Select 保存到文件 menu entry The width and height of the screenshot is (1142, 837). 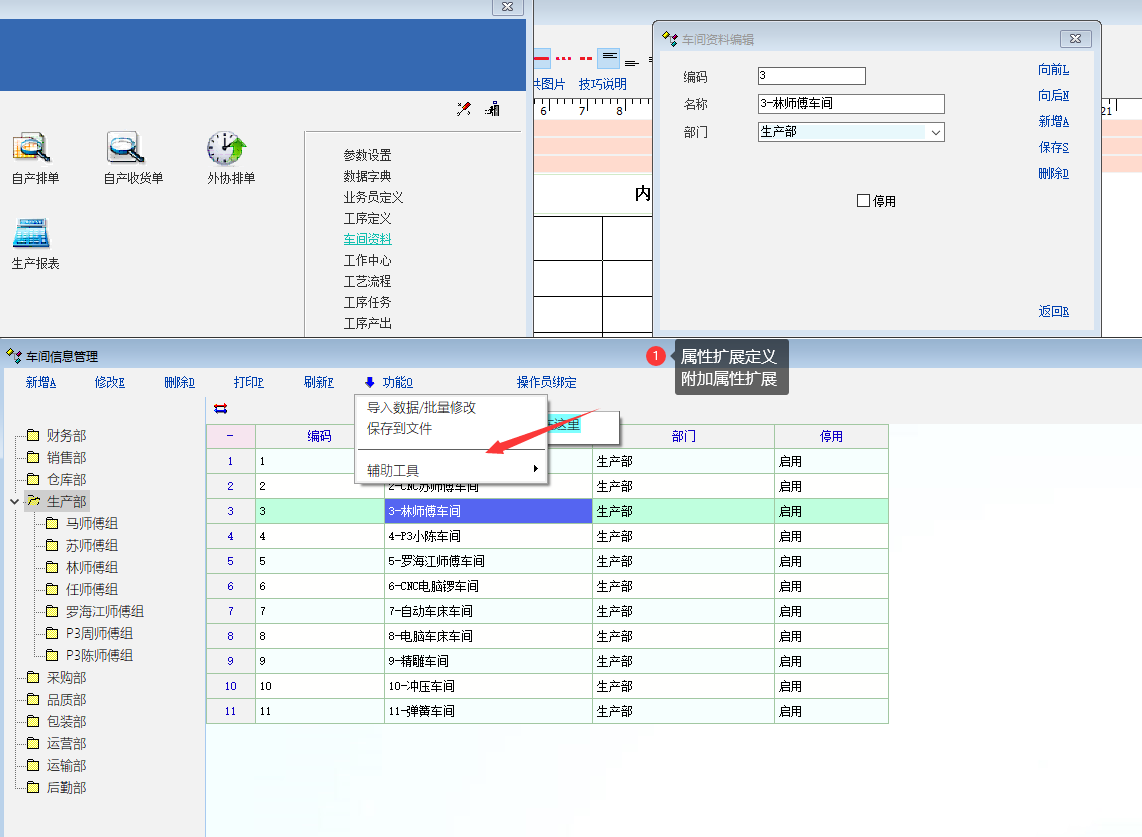coord(399,428)
